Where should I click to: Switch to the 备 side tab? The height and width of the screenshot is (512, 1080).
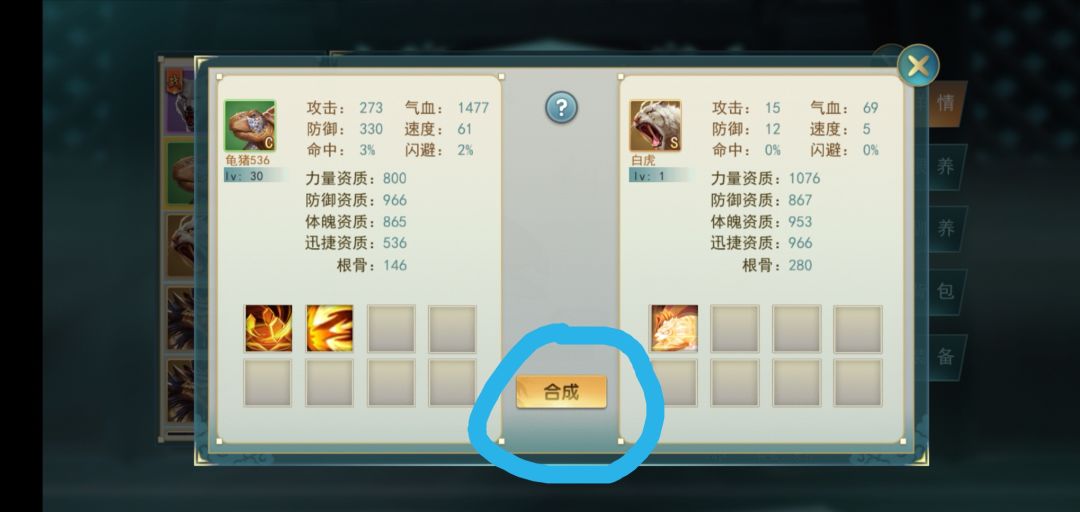coord(946,356)
